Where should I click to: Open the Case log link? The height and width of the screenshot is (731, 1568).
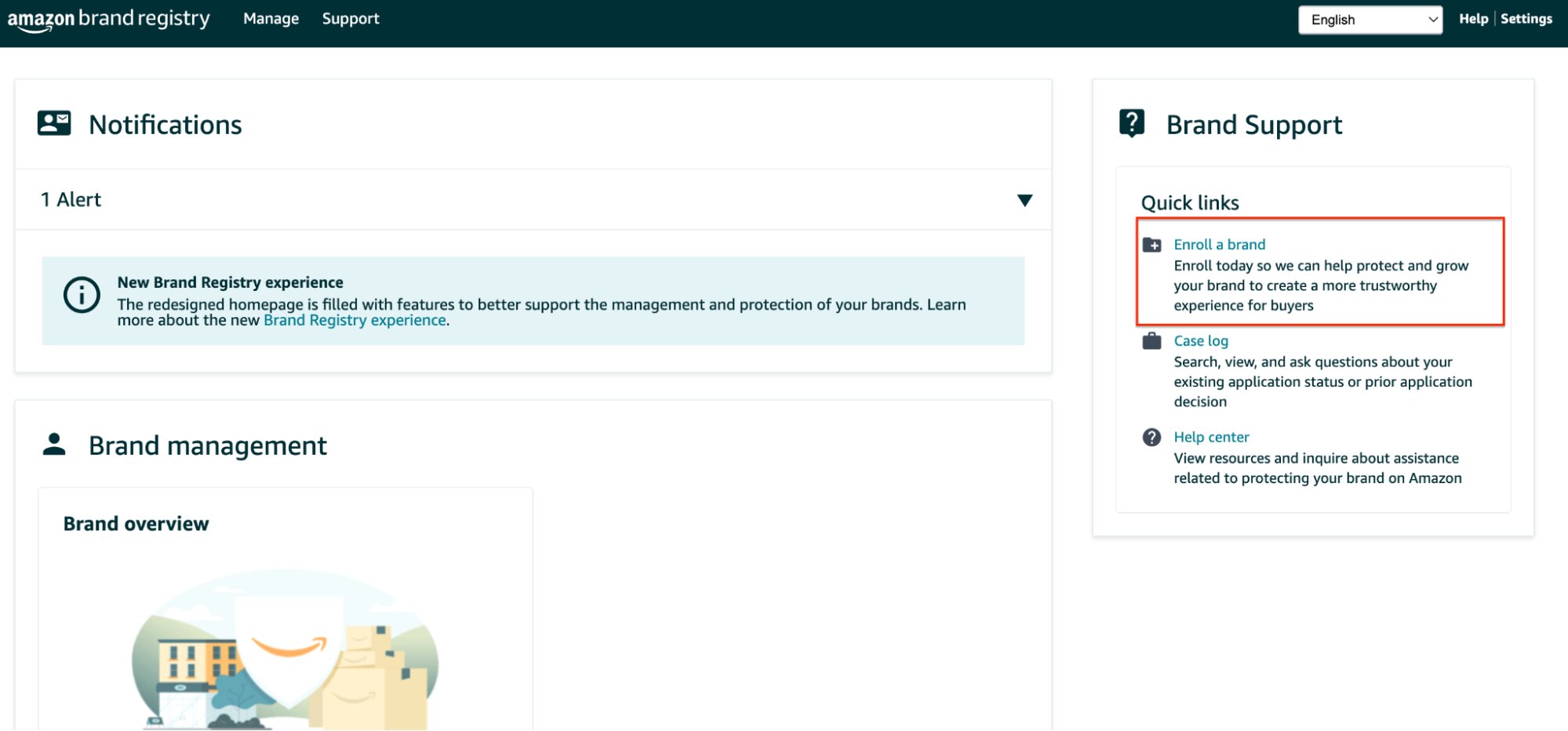click(1201, 341)
